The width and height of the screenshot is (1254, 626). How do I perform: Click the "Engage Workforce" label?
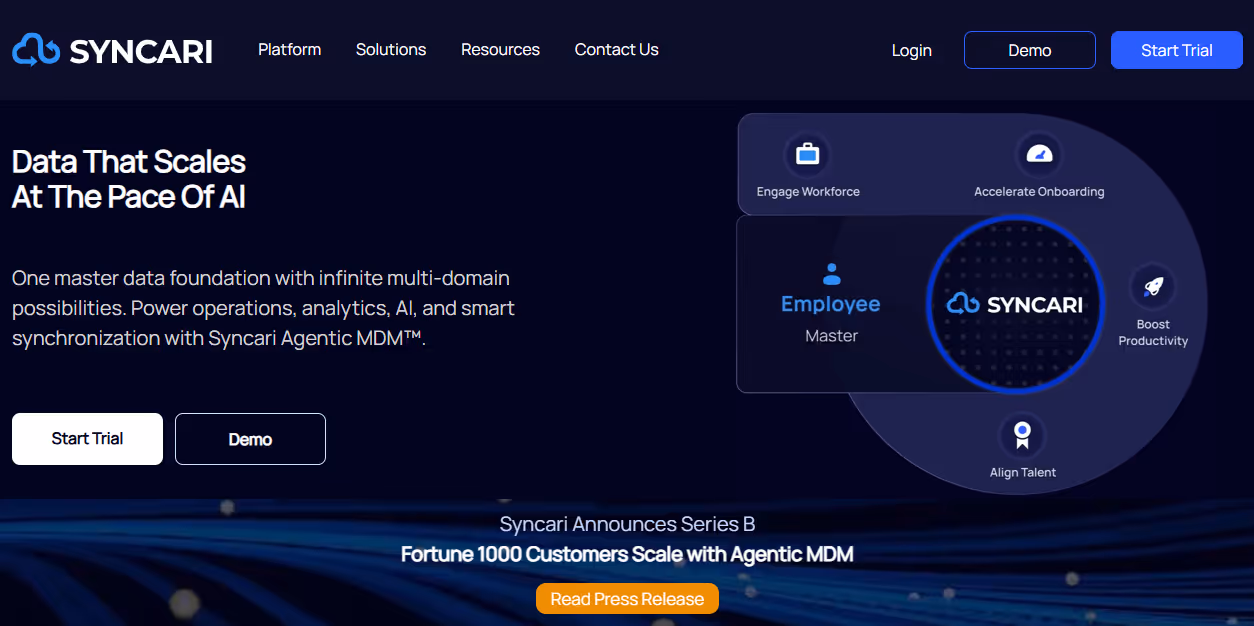[808, 191]
